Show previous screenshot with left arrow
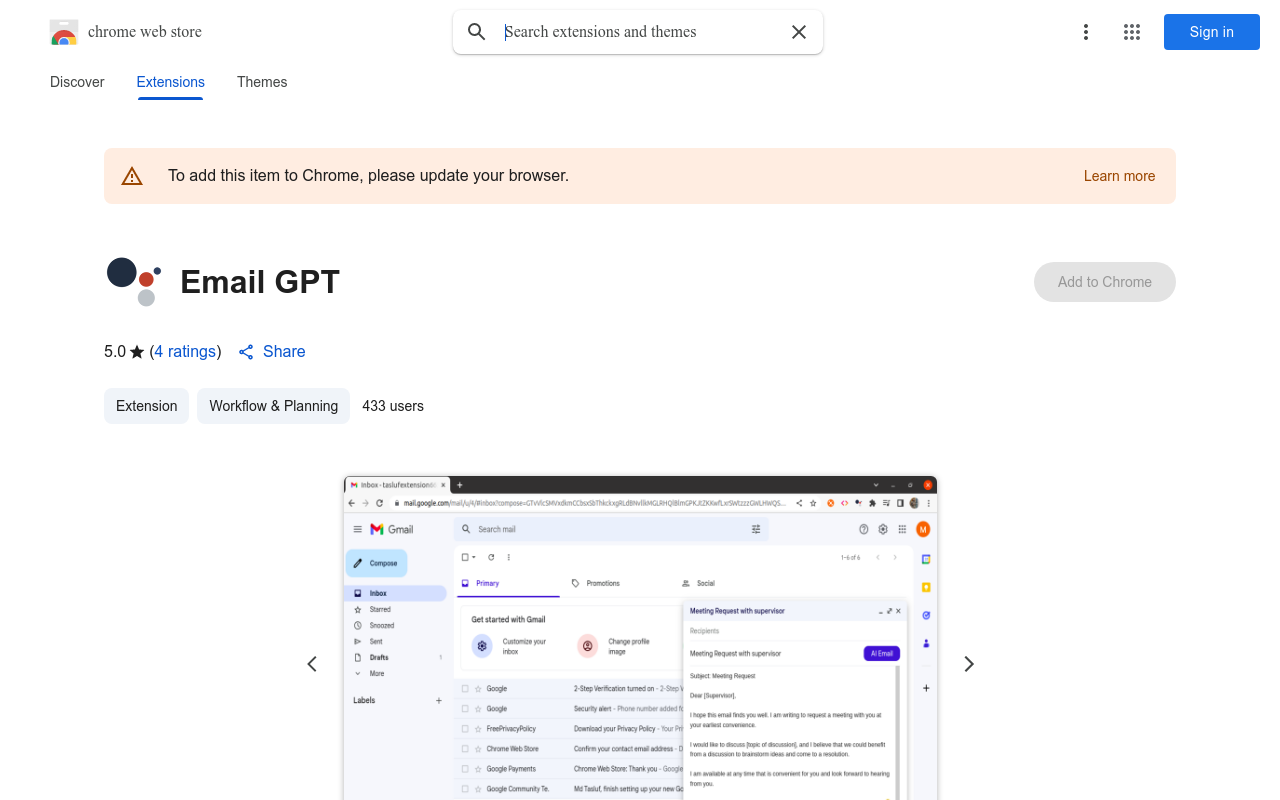This screenshot has width=1280, height=800. click(x=312, y=664)
